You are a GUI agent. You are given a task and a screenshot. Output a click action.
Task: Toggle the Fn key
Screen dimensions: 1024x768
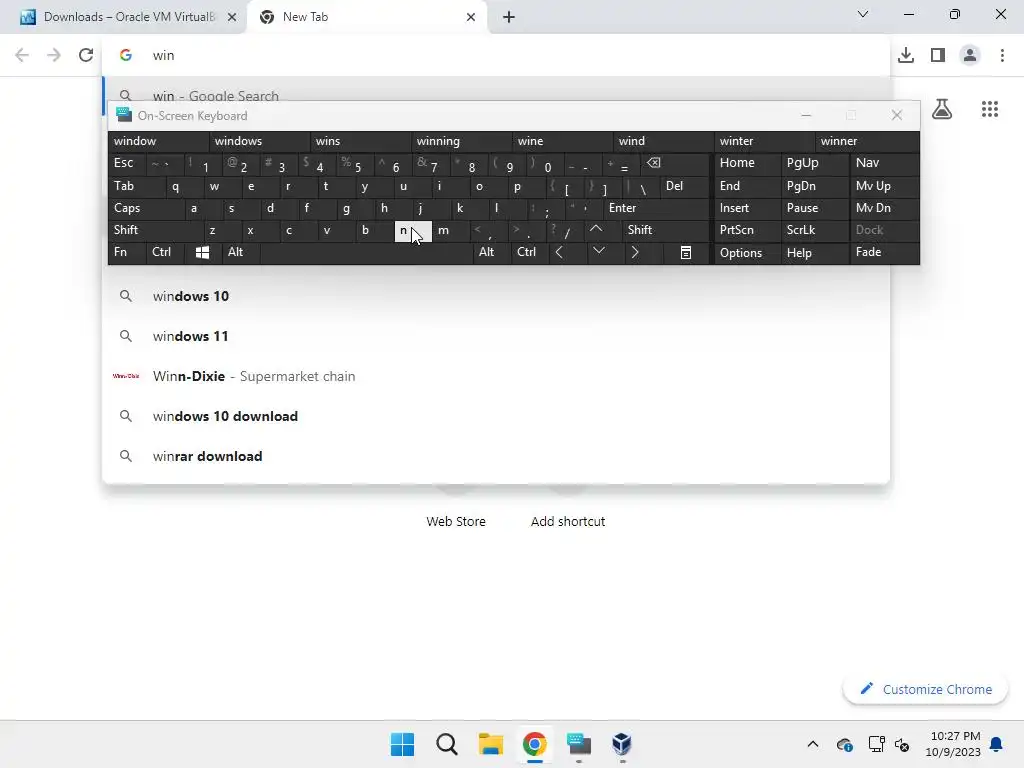127,252
